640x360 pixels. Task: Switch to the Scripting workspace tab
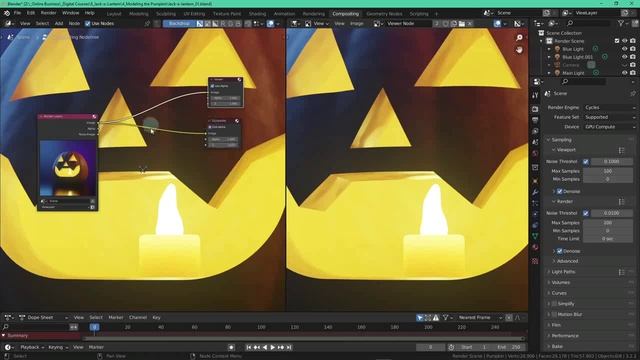pos(419,14)
